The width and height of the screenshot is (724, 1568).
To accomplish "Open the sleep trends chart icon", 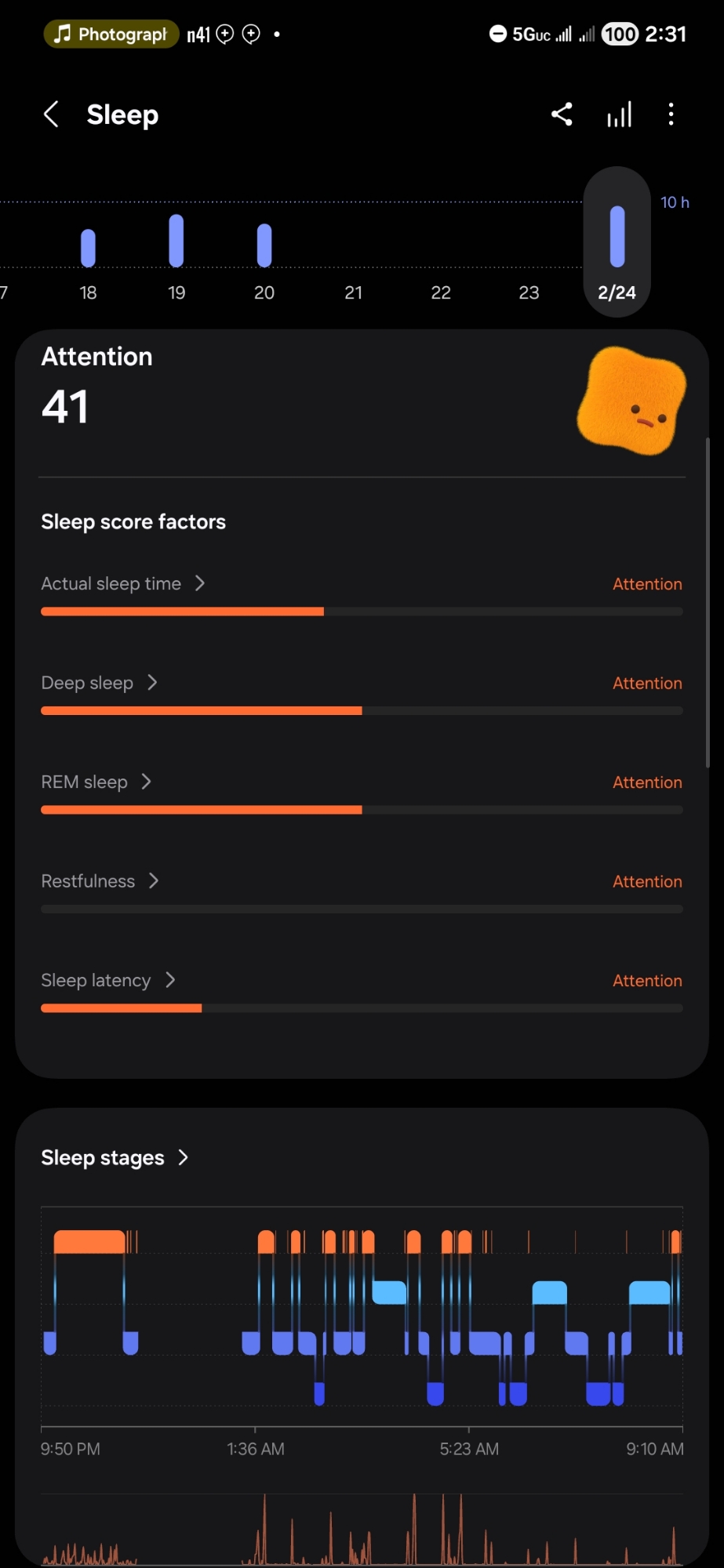I will coord(619,114).
